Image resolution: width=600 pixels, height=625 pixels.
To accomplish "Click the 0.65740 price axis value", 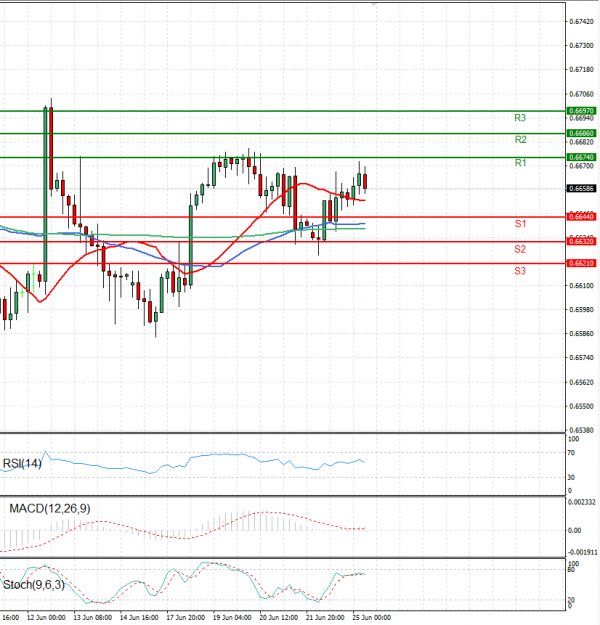I will click(582, 358).
